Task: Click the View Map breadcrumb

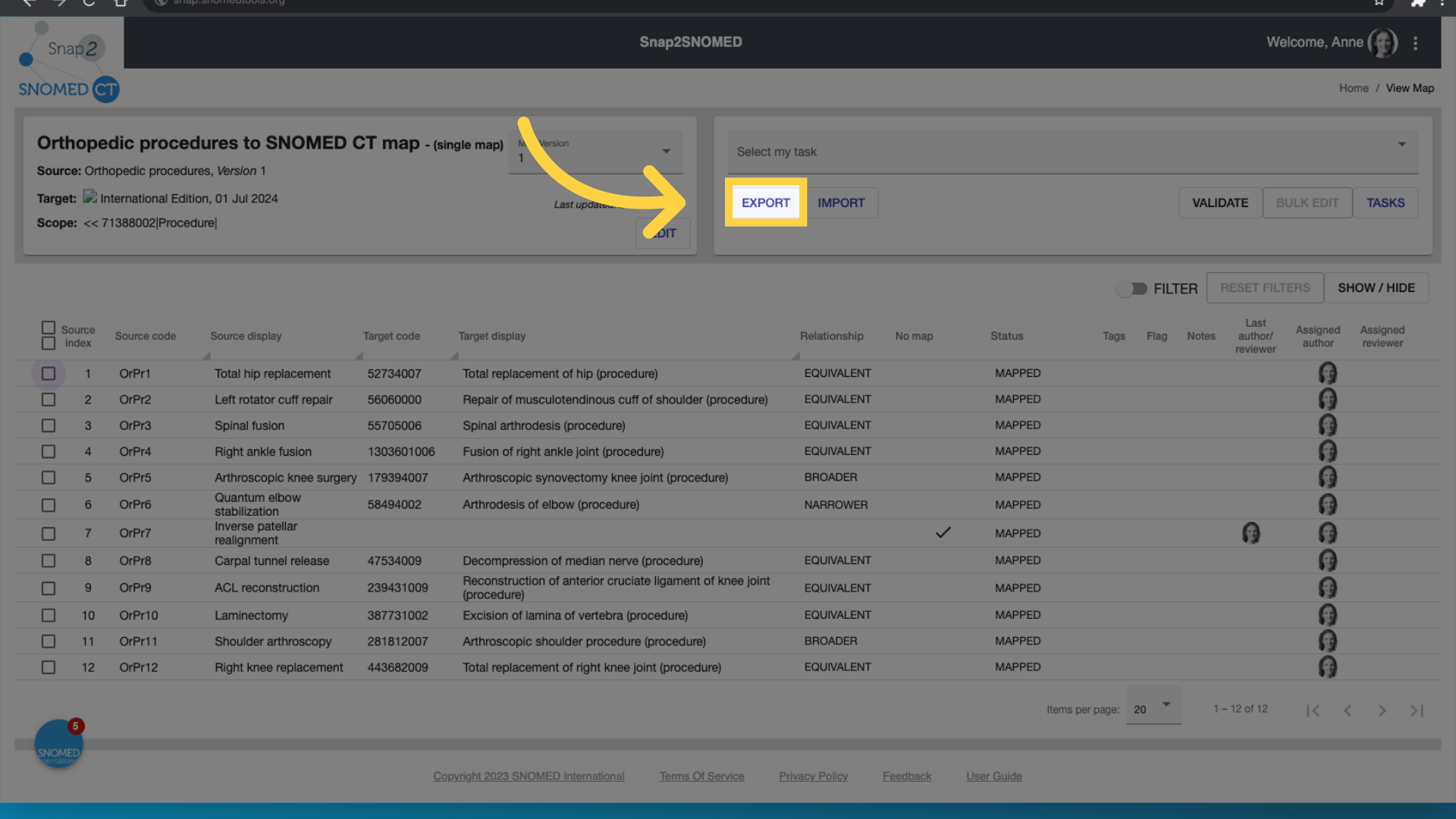Action: point(1410,88)
